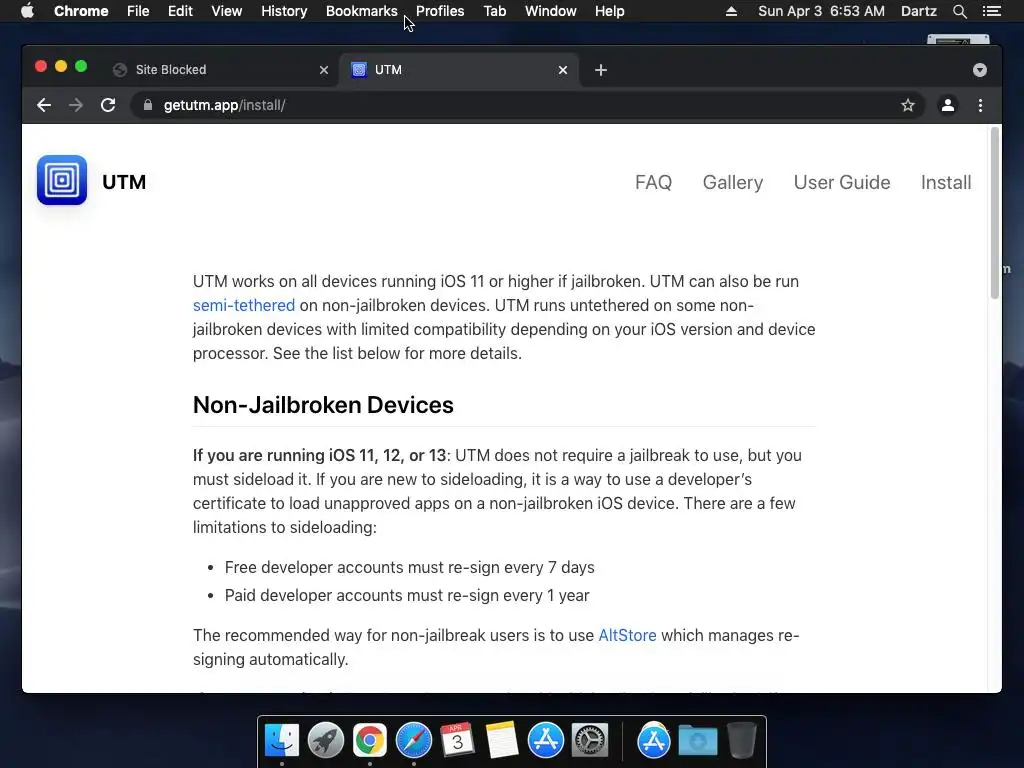1024x768 pixels.
Task: Click the UTM site title text
Action: [x=124, y=182]
